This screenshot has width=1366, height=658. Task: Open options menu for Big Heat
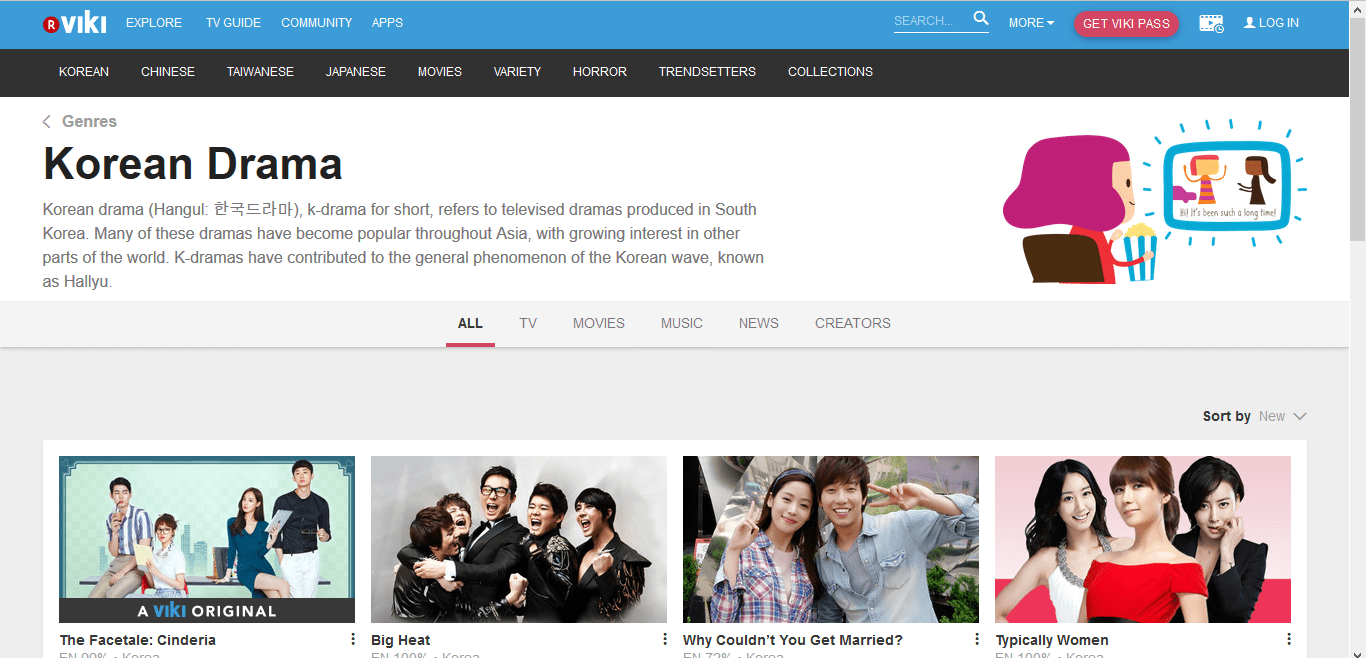665,639
